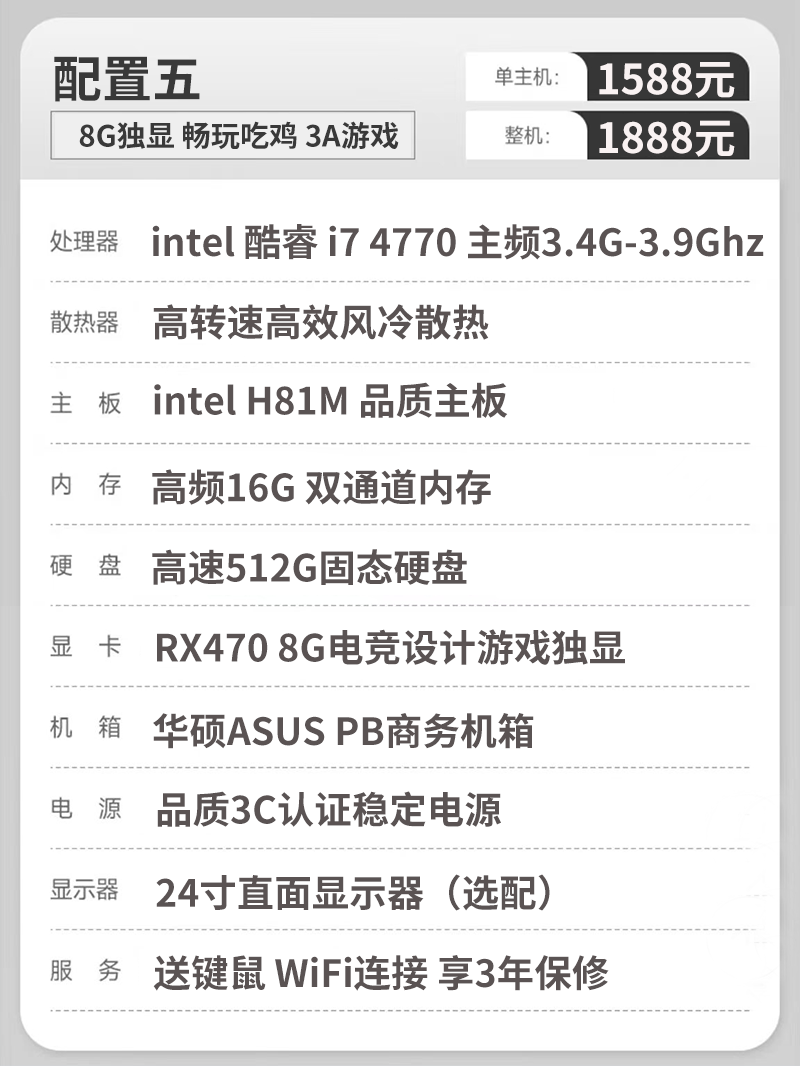The height and width of the screenshot is (1066, 800).
Task: Select the 散热器 row label
Action: (84, 322)
